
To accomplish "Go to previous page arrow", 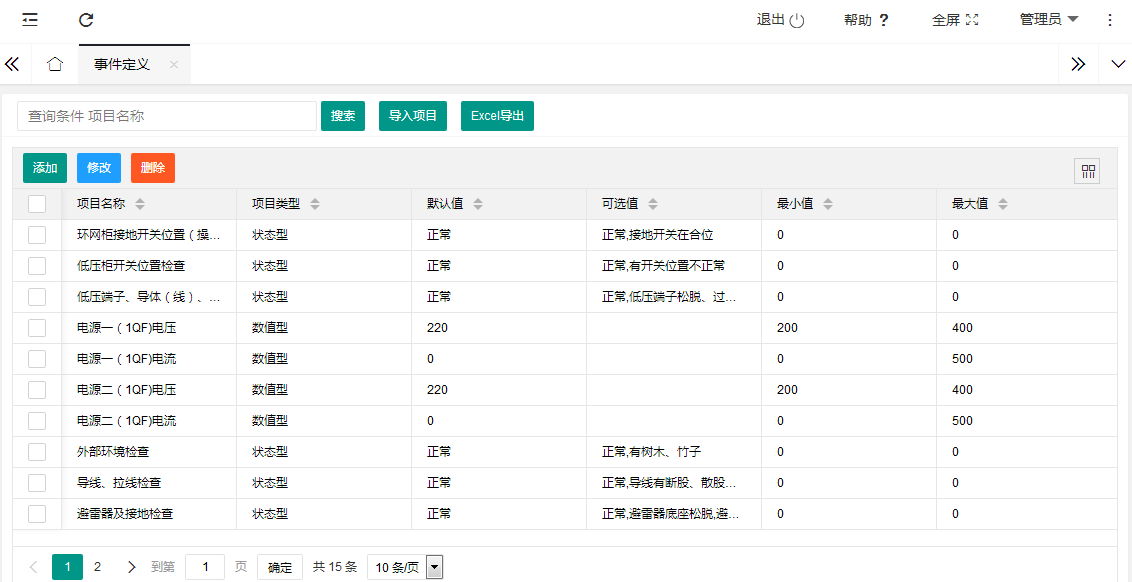I will [33, 567].
